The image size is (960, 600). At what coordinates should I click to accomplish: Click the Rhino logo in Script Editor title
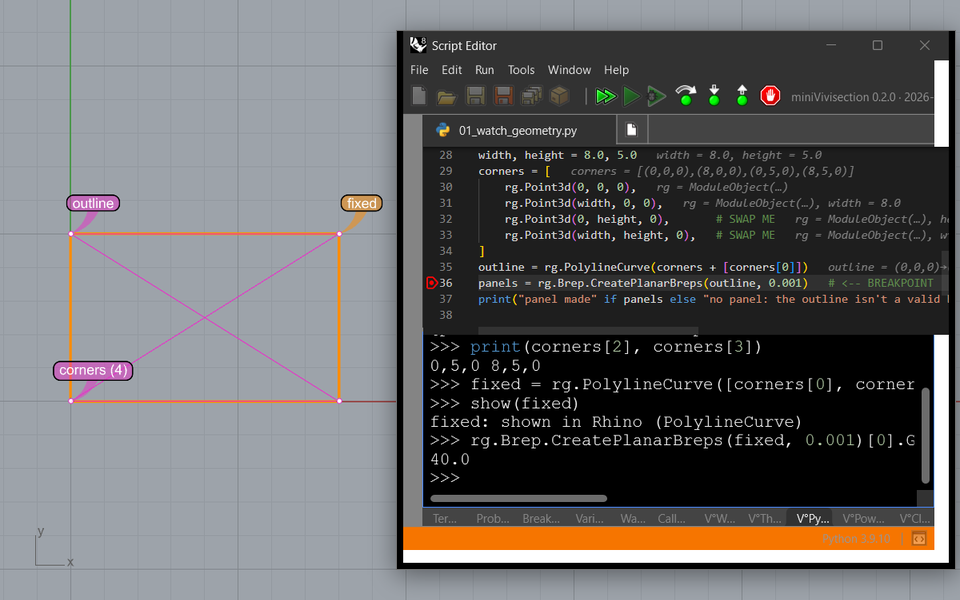(x=418, y=45)
